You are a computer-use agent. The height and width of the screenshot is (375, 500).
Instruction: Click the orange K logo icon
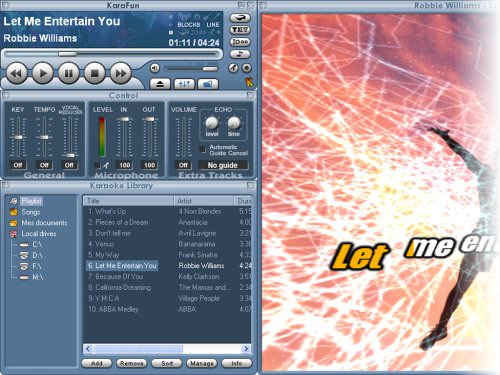tap(249, 82)
